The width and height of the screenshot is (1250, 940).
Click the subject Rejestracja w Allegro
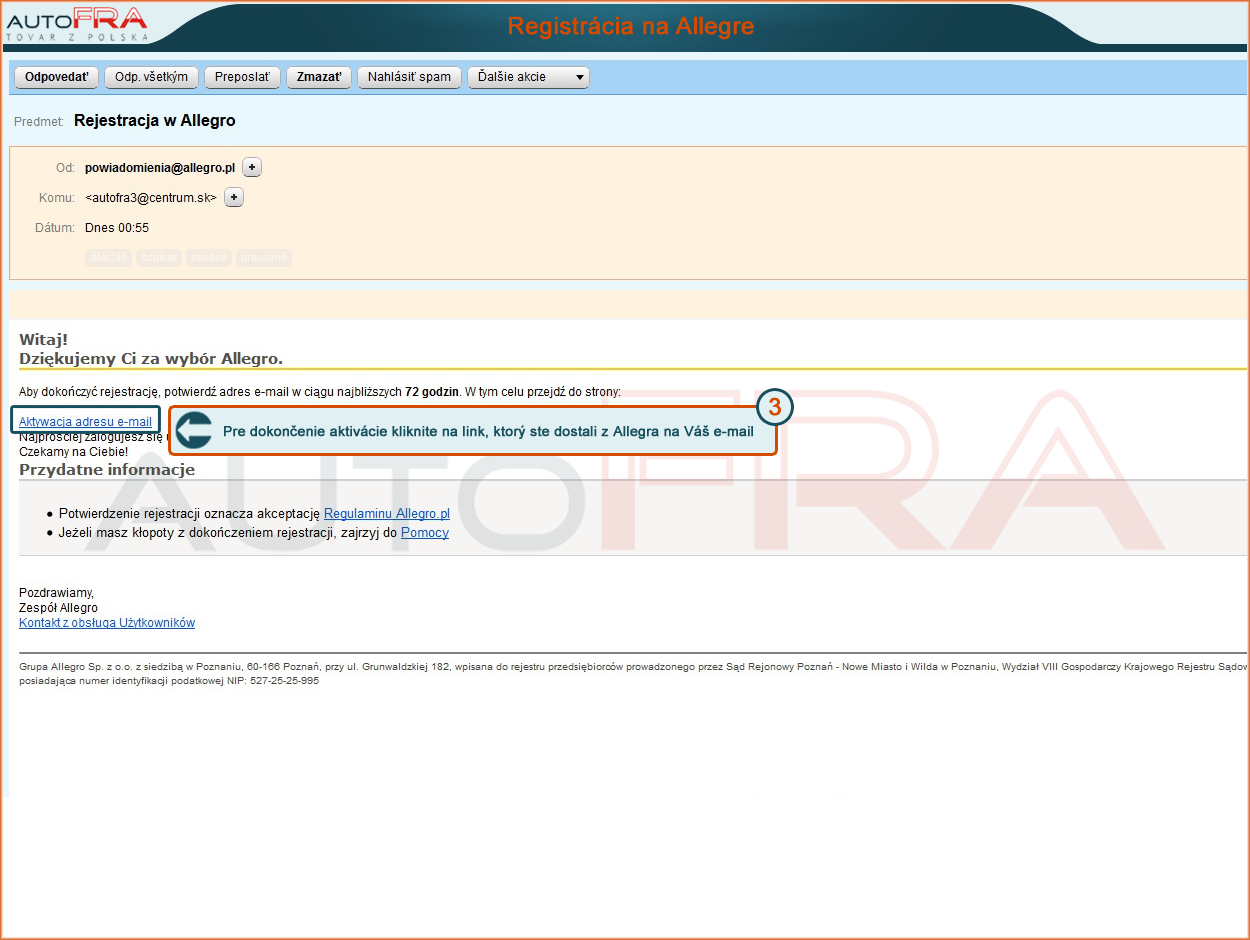point(155,121)
